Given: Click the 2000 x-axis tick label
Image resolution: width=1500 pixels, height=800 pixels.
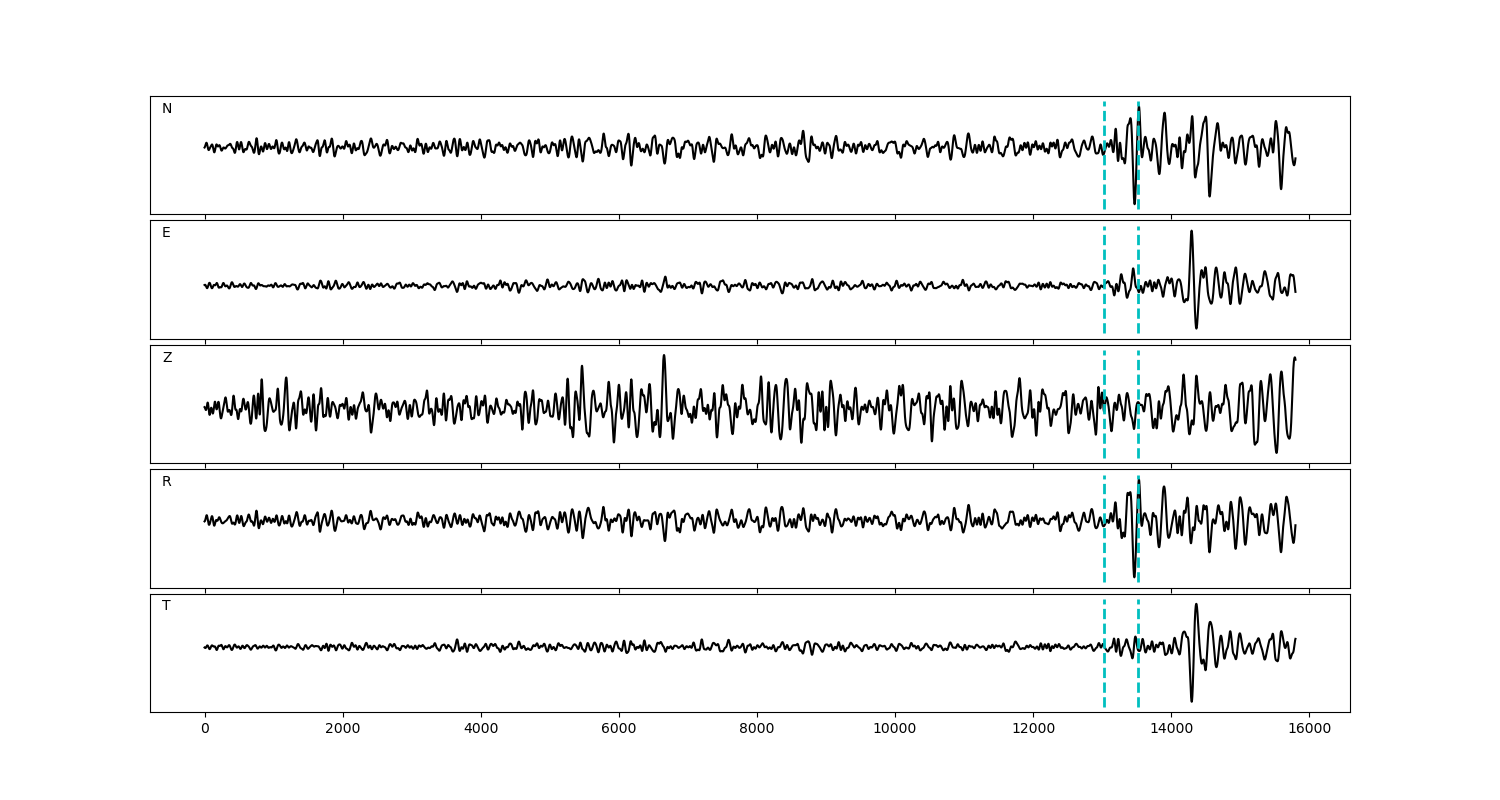Looking at the screenshot, I should 343,729.
